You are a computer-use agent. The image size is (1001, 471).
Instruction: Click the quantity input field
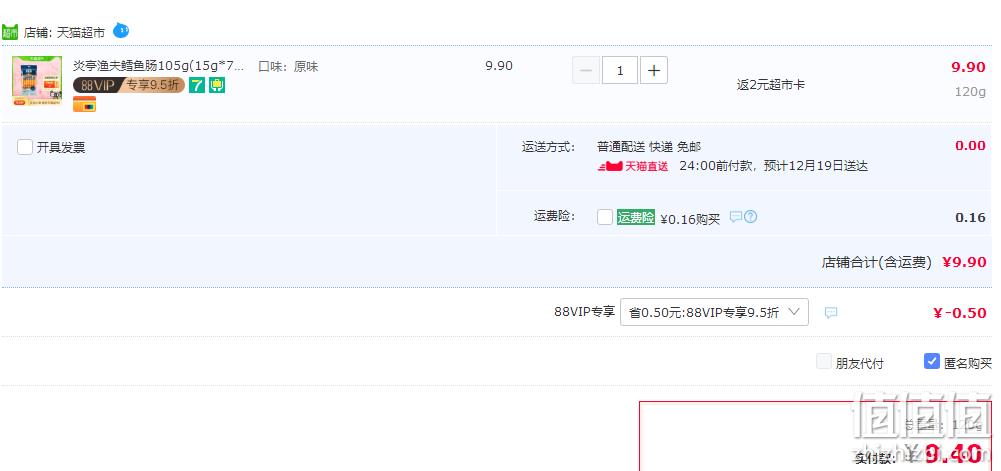620,71
